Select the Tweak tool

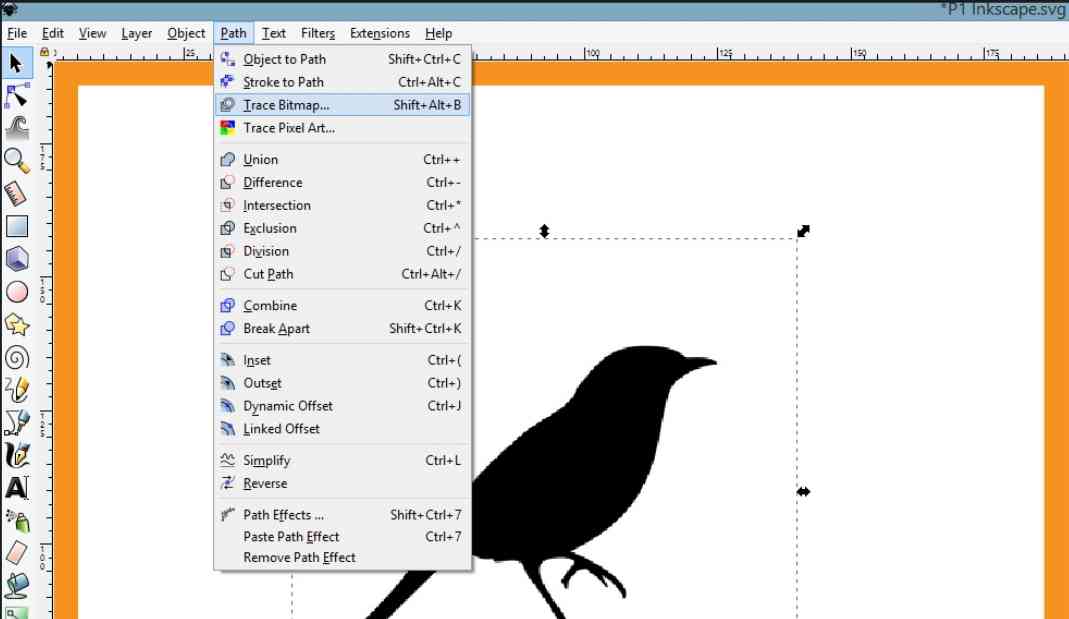15,127
